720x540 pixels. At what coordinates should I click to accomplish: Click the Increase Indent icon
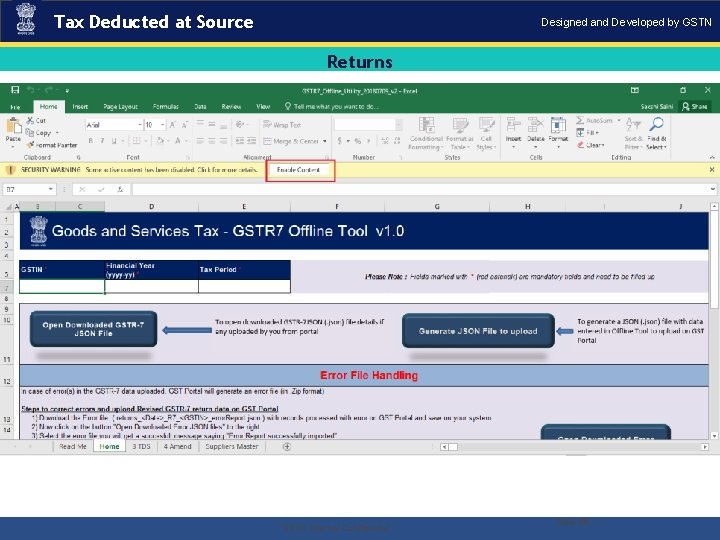pyautogui.click(x=252, y=141)
